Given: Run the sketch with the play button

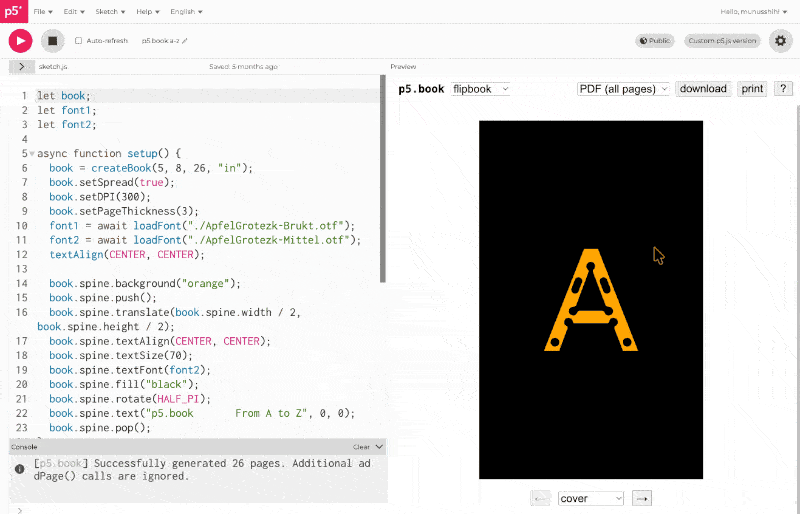Looking at the screenshot, I should click(20, 41).
